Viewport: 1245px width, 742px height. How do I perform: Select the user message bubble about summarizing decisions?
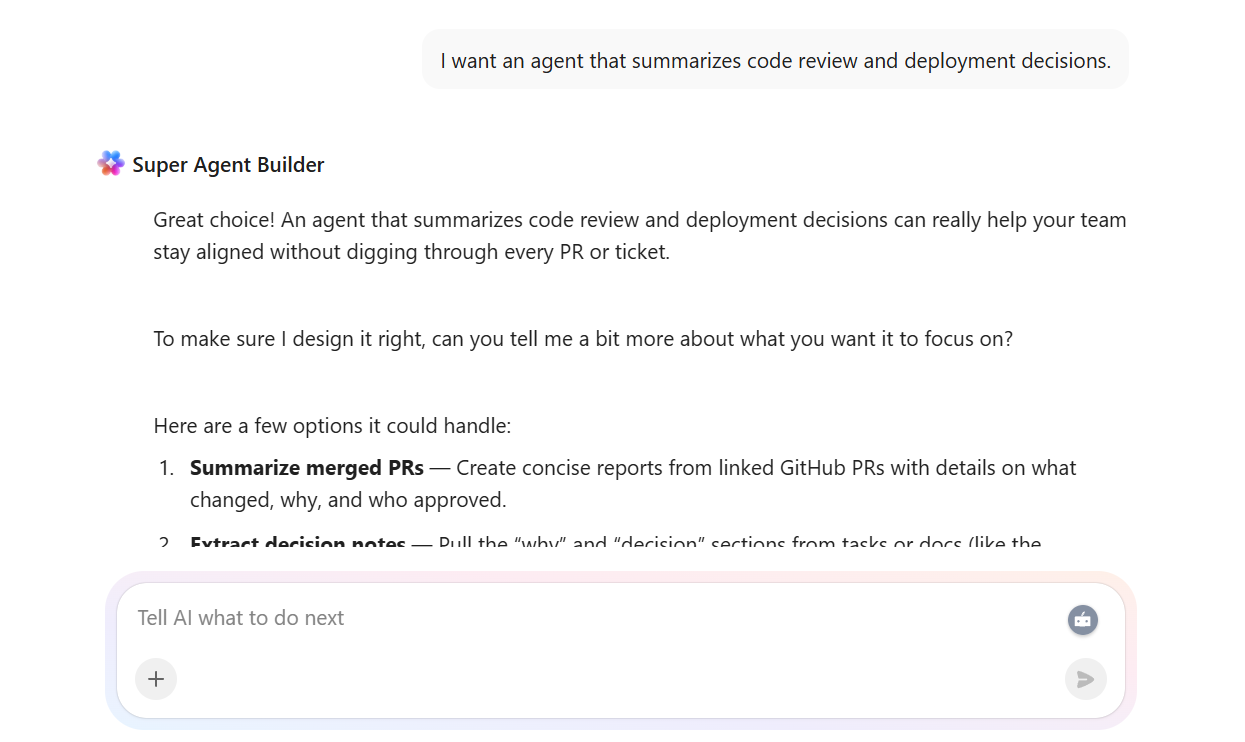(775, 60)
